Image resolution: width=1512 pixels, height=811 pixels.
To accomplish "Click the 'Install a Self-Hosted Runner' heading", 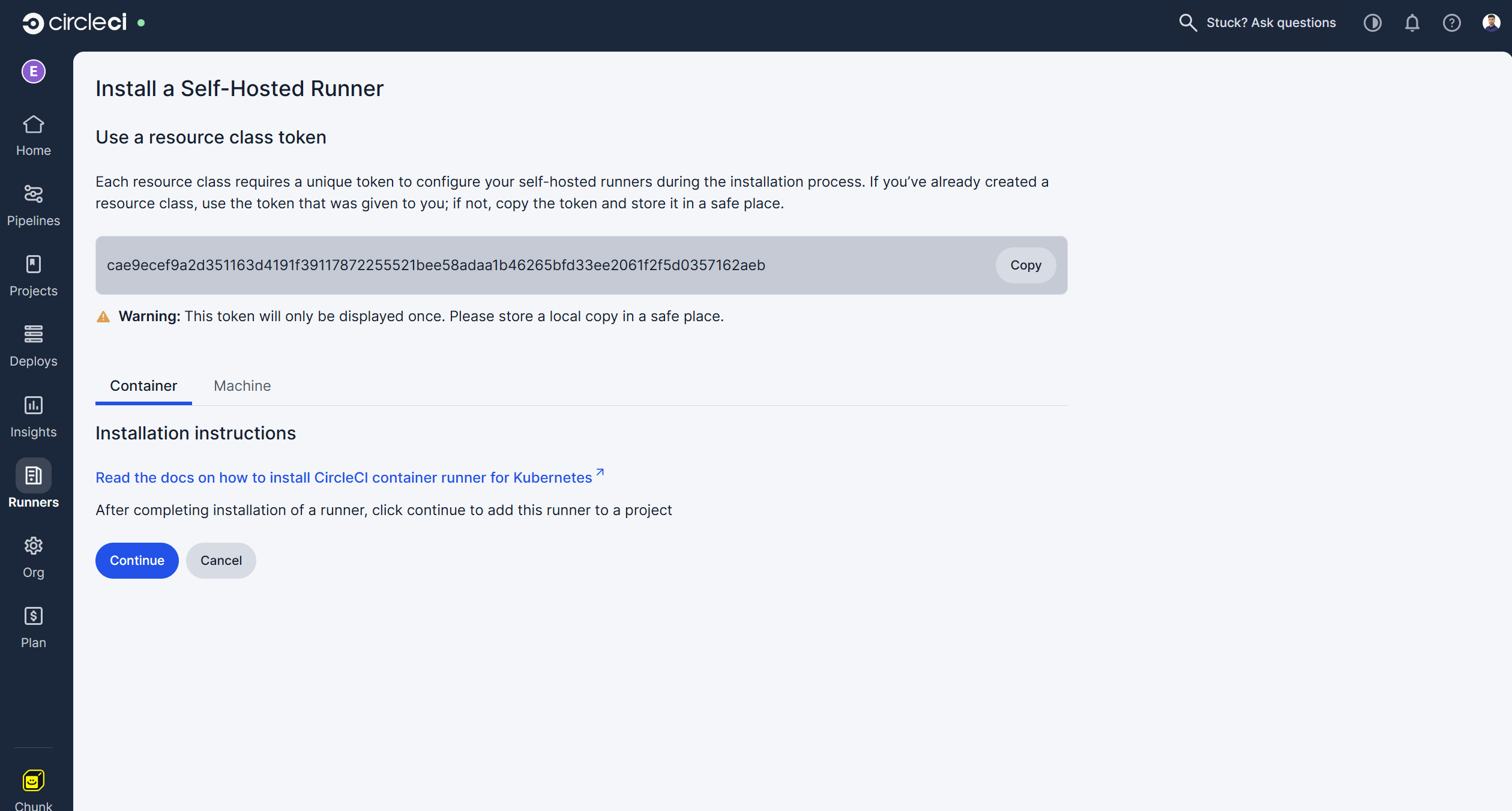I will [239, 89].
